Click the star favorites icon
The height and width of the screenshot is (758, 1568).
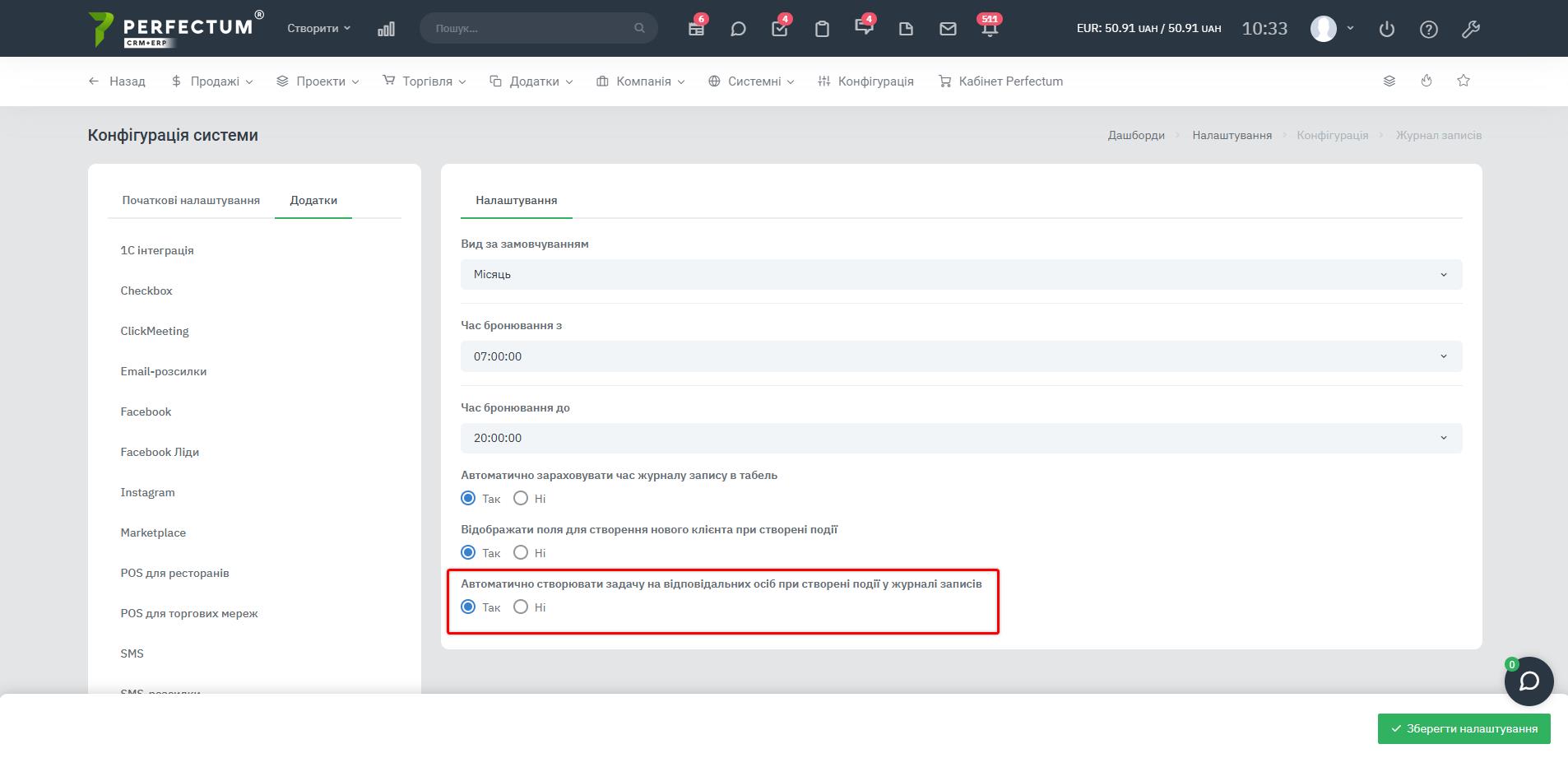[1464, 81]
